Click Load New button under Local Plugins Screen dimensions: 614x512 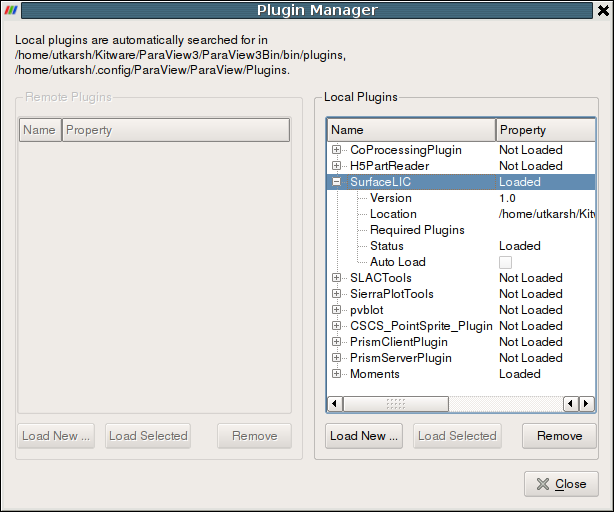[x=364, y=436]
